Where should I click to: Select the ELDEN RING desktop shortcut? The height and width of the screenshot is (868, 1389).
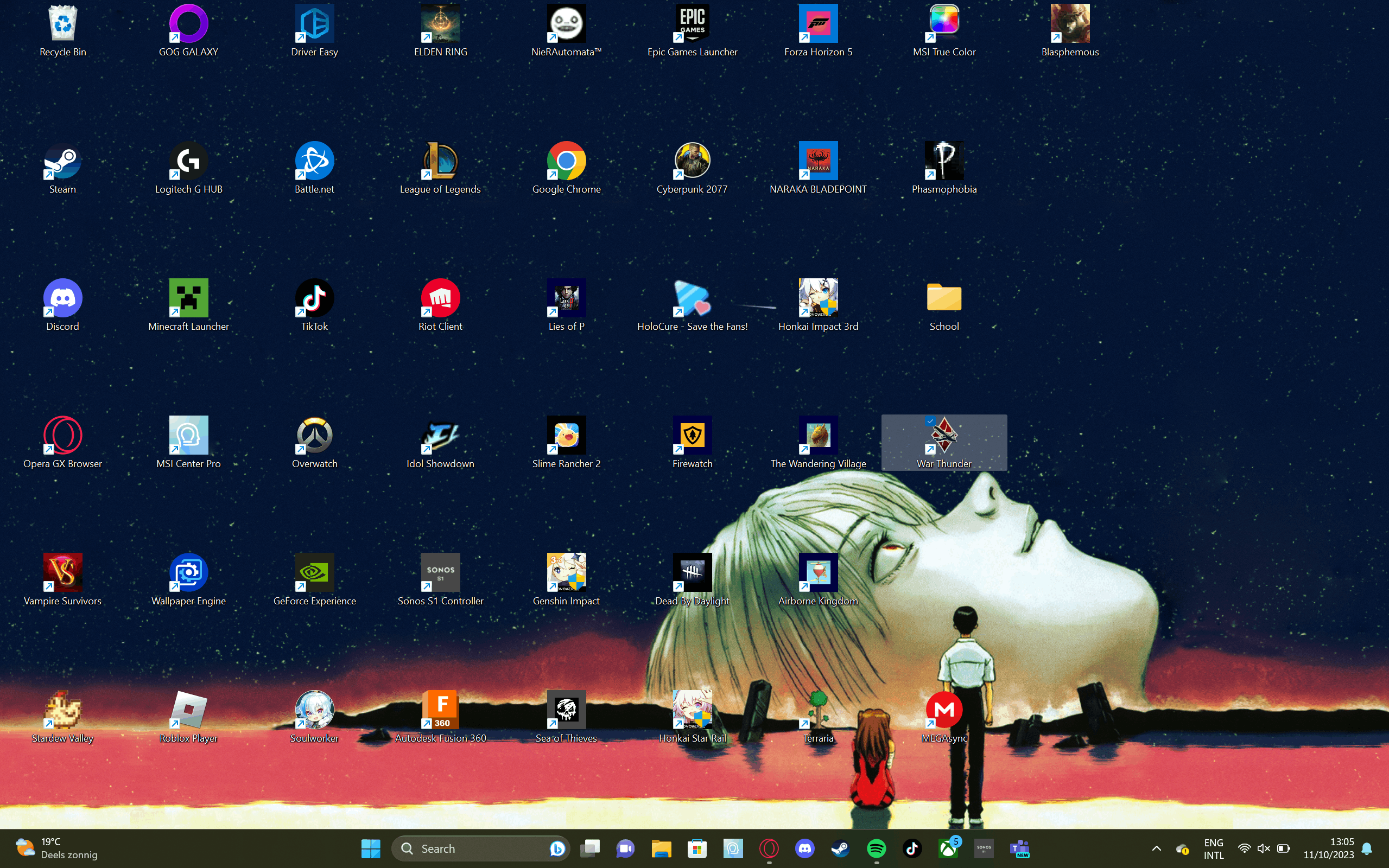click(440, 30)
